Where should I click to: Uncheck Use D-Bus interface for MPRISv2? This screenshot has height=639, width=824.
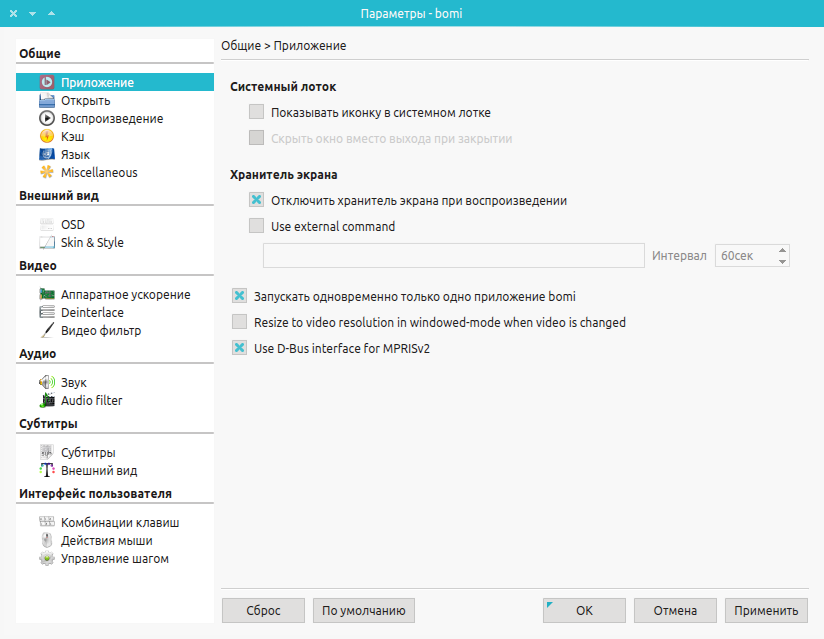click(x=240, y=347)
